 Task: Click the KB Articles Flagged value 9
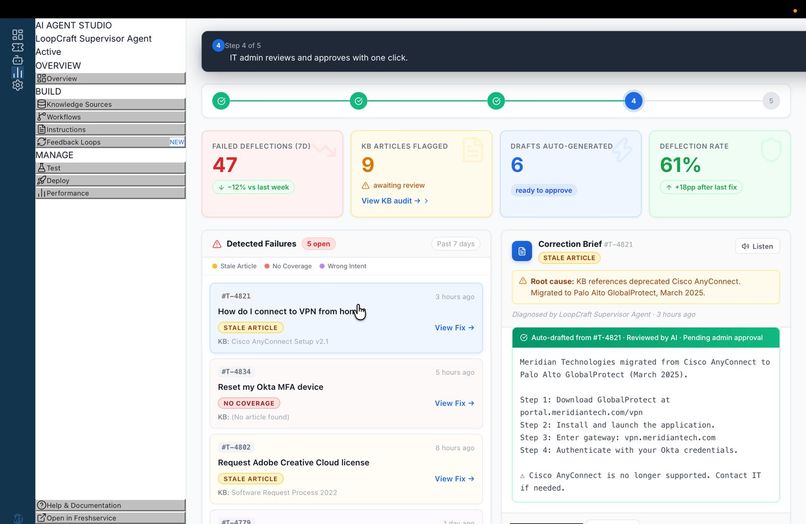coord(368,165)
